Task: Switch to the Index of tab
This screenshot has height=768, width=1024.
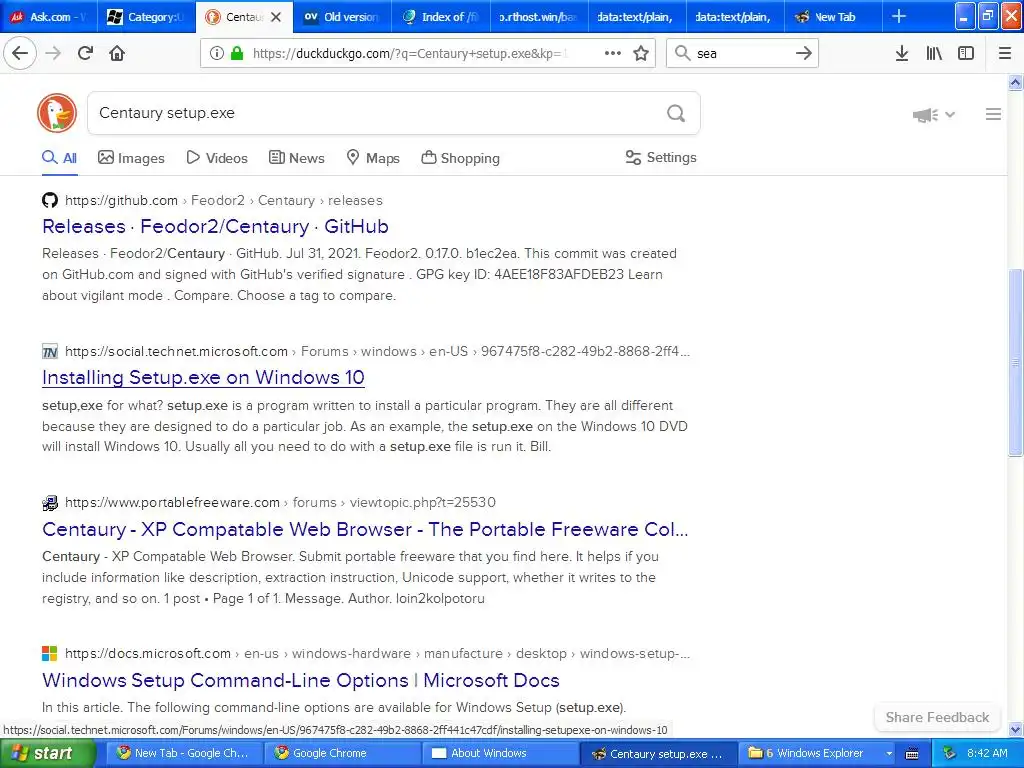Action: click(441, 16)
